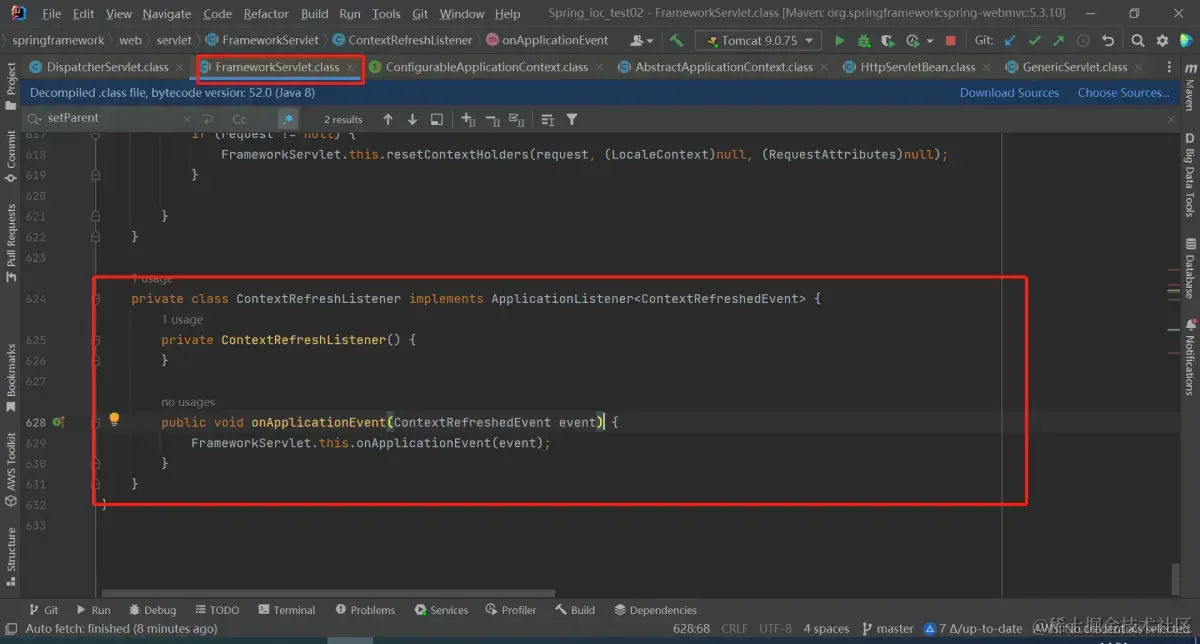The width and height of the screenshot is (1200, 644).
Task: Jump to next search occurrence arrow
Action: [x=412, y=119]
